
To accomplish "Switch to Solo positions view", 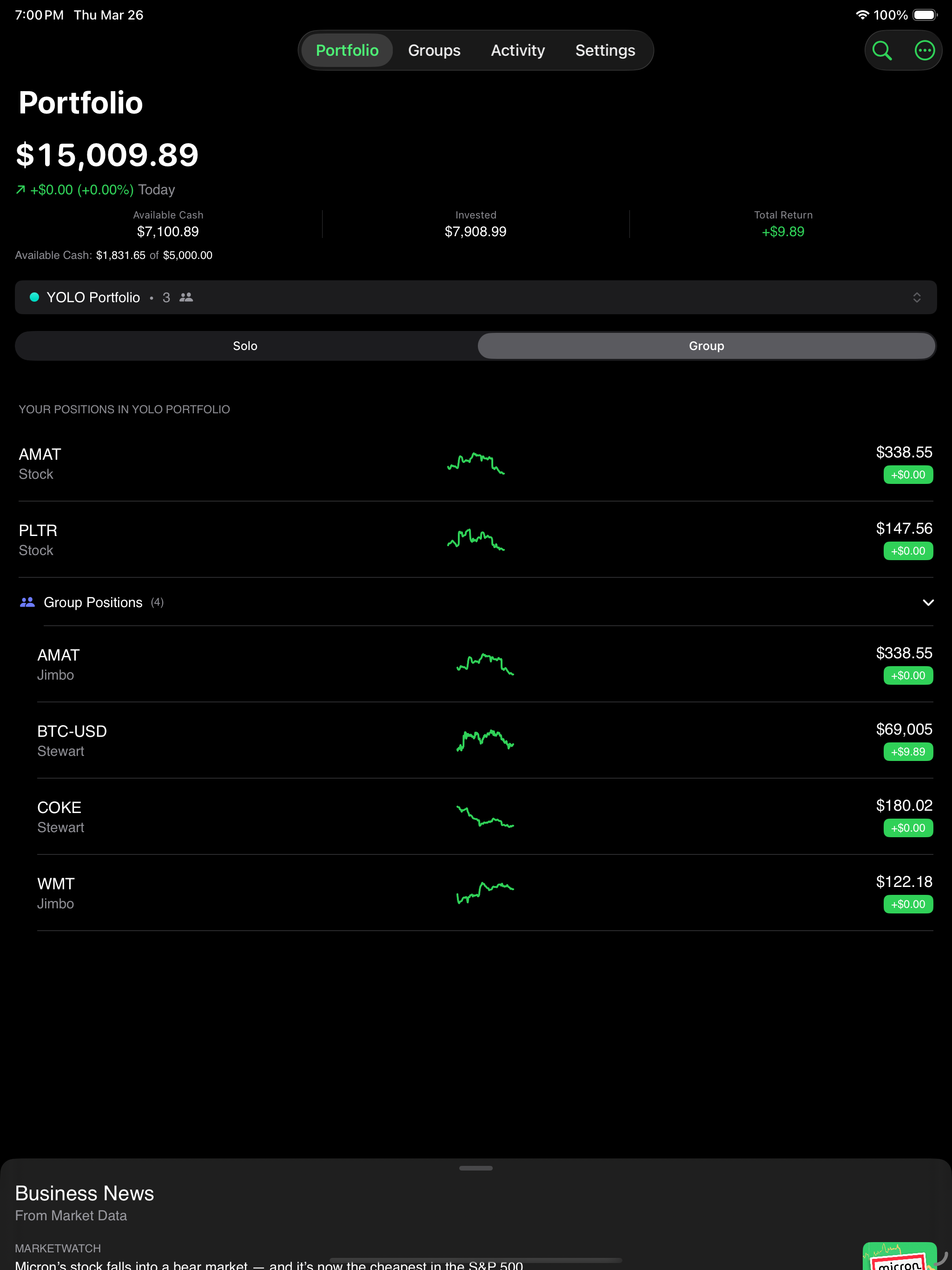I will coord(246,346).
